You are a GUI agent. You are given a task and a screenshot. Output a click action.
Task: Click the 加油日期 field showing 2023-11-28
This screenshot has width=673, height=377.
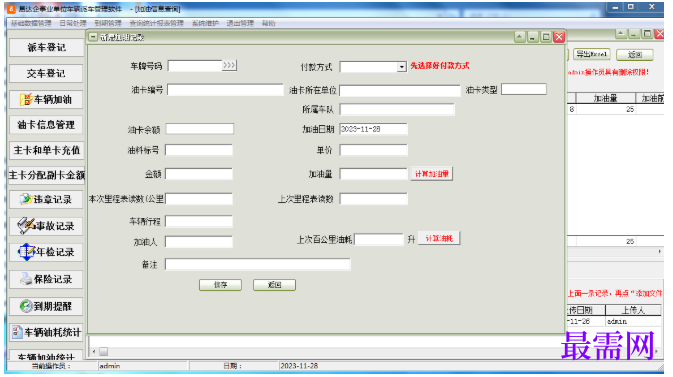[373, 129]
